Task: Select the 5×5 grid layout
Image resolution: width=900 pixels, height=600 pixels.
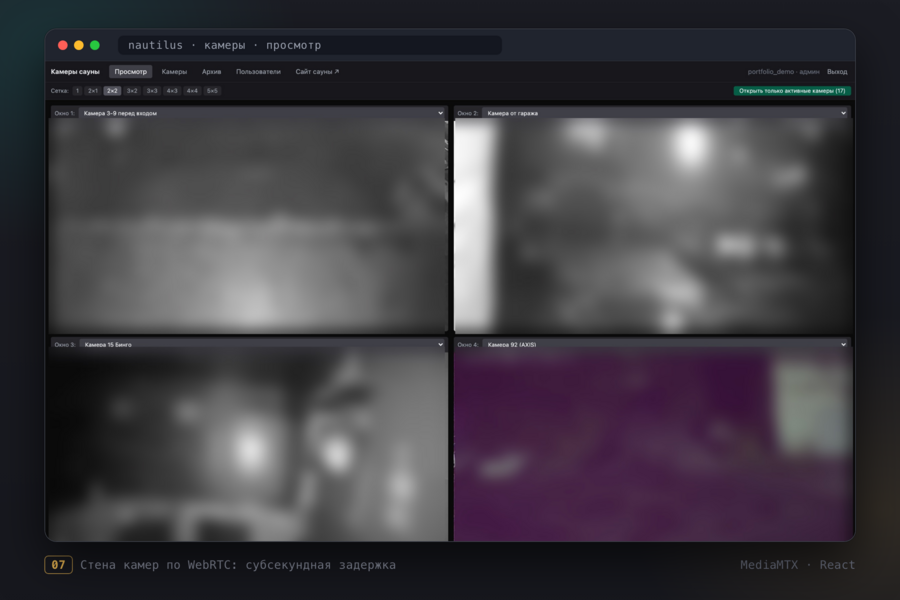Action: (x=212, y=91)
